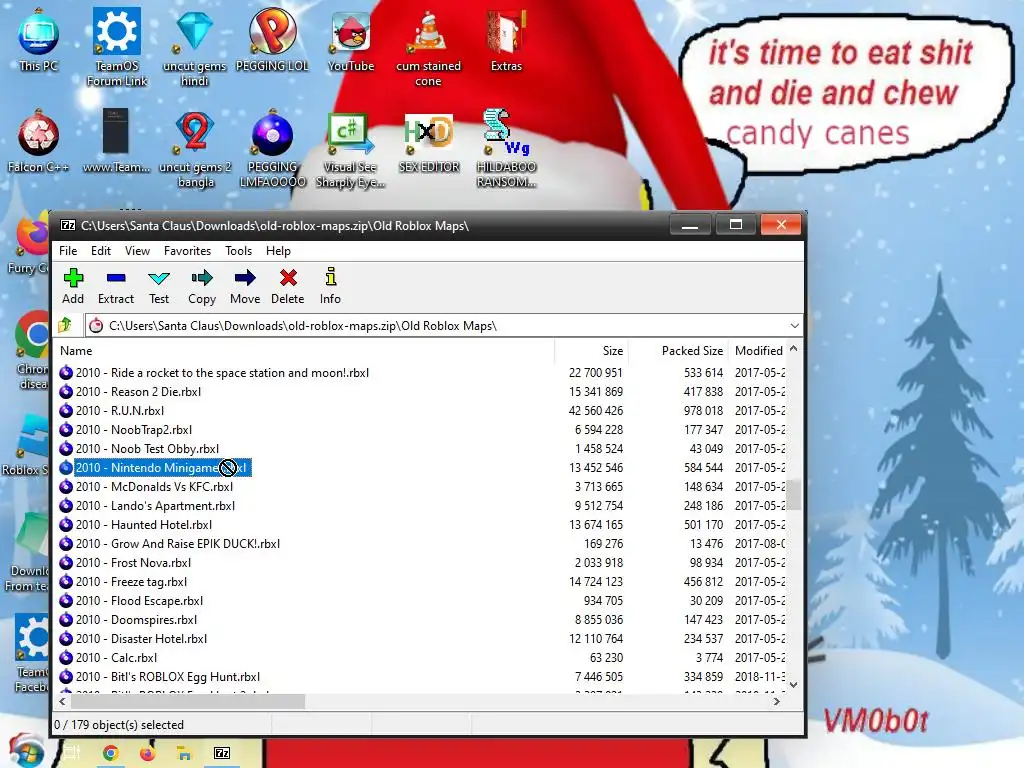This screenshot has height=768, width=1024.
Task: Select 2010 - Flood Escape.rbxl
Action: [x=131, y=600]
